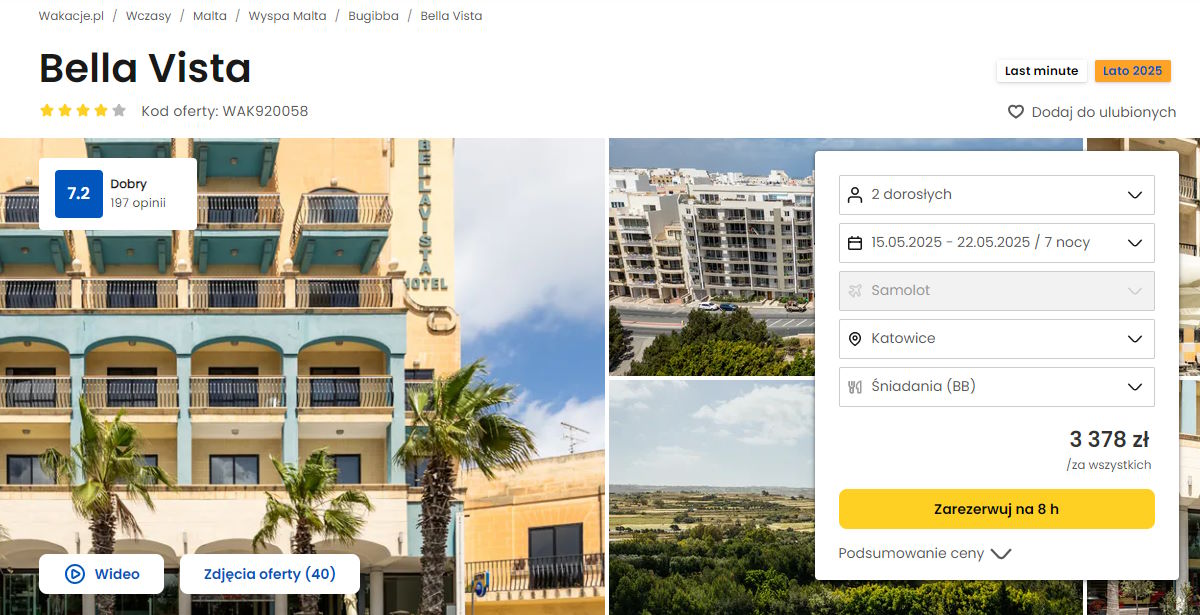Expand the dates dropdown 15.05.2025 - 22.05.2025
The height and width of the screenshot is (615, 1200).
997,243
